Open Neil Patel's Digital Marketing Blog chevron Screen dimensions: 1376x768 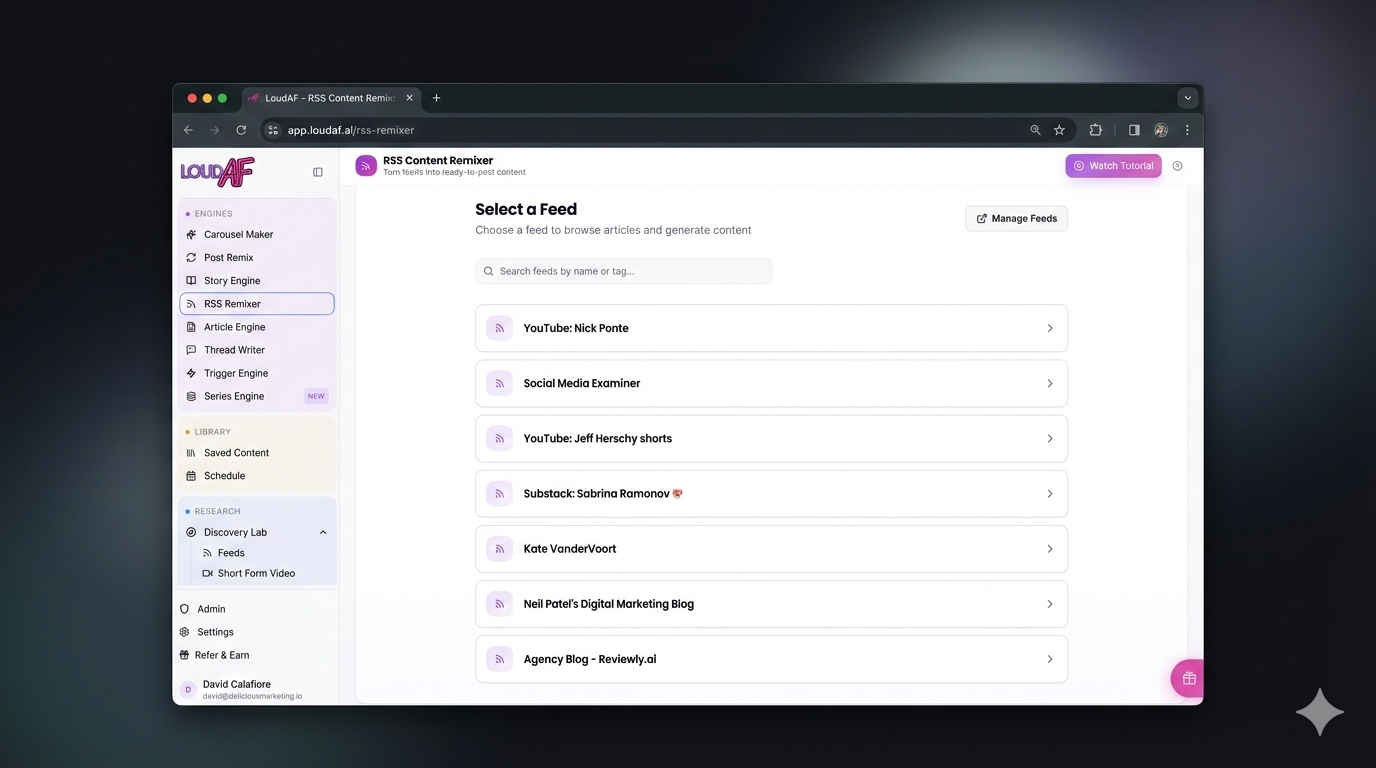(1050, 604)
